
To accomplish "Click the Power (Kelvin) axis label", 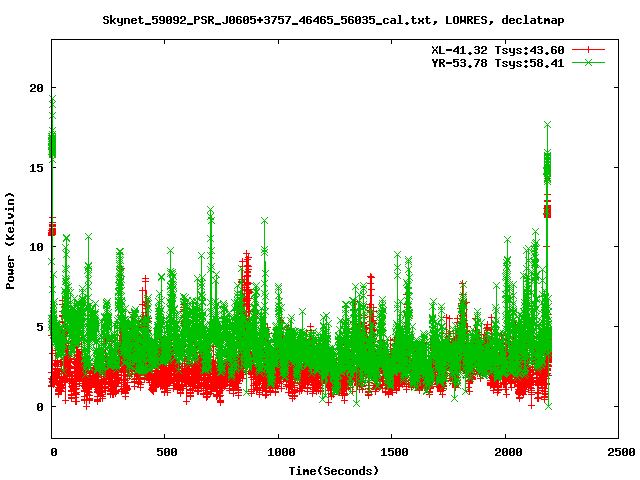I will click(10, 241).
